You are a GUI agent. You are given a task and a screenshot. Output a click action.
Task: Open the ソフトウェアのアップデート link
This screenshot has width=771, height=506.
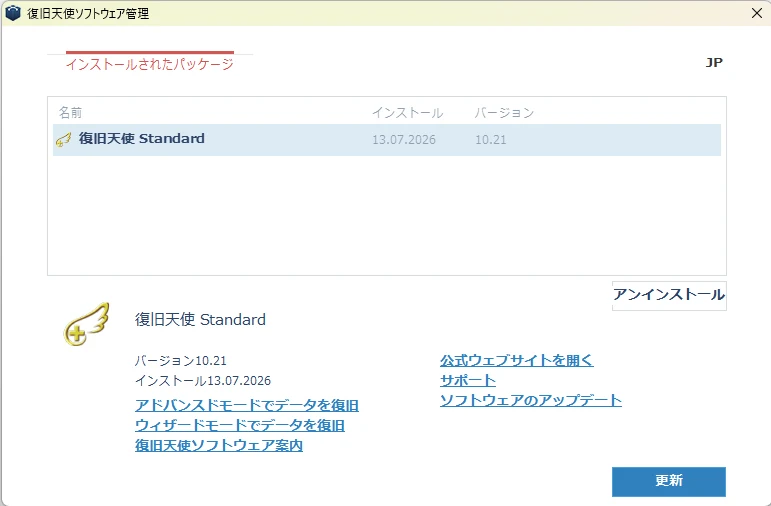[x=531, y=400]
